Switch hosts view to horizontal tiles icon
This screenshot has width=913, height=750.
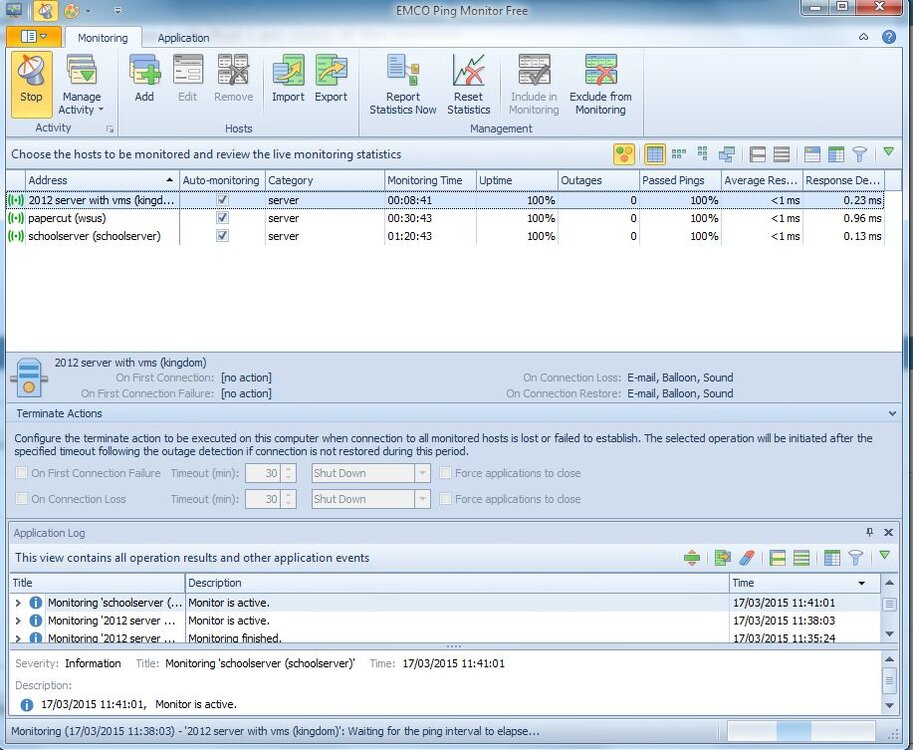[x=679, y=154]
